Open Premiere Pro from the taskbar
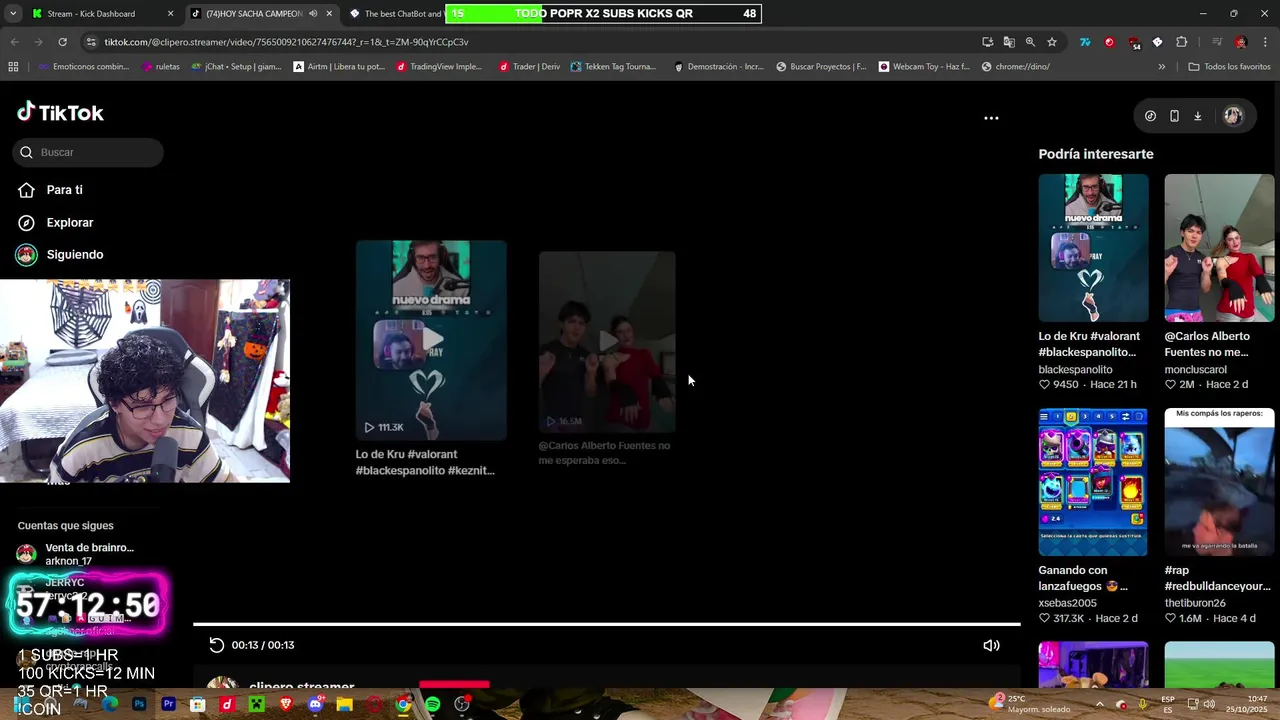The image size is (1280, 720). point(168,704)
